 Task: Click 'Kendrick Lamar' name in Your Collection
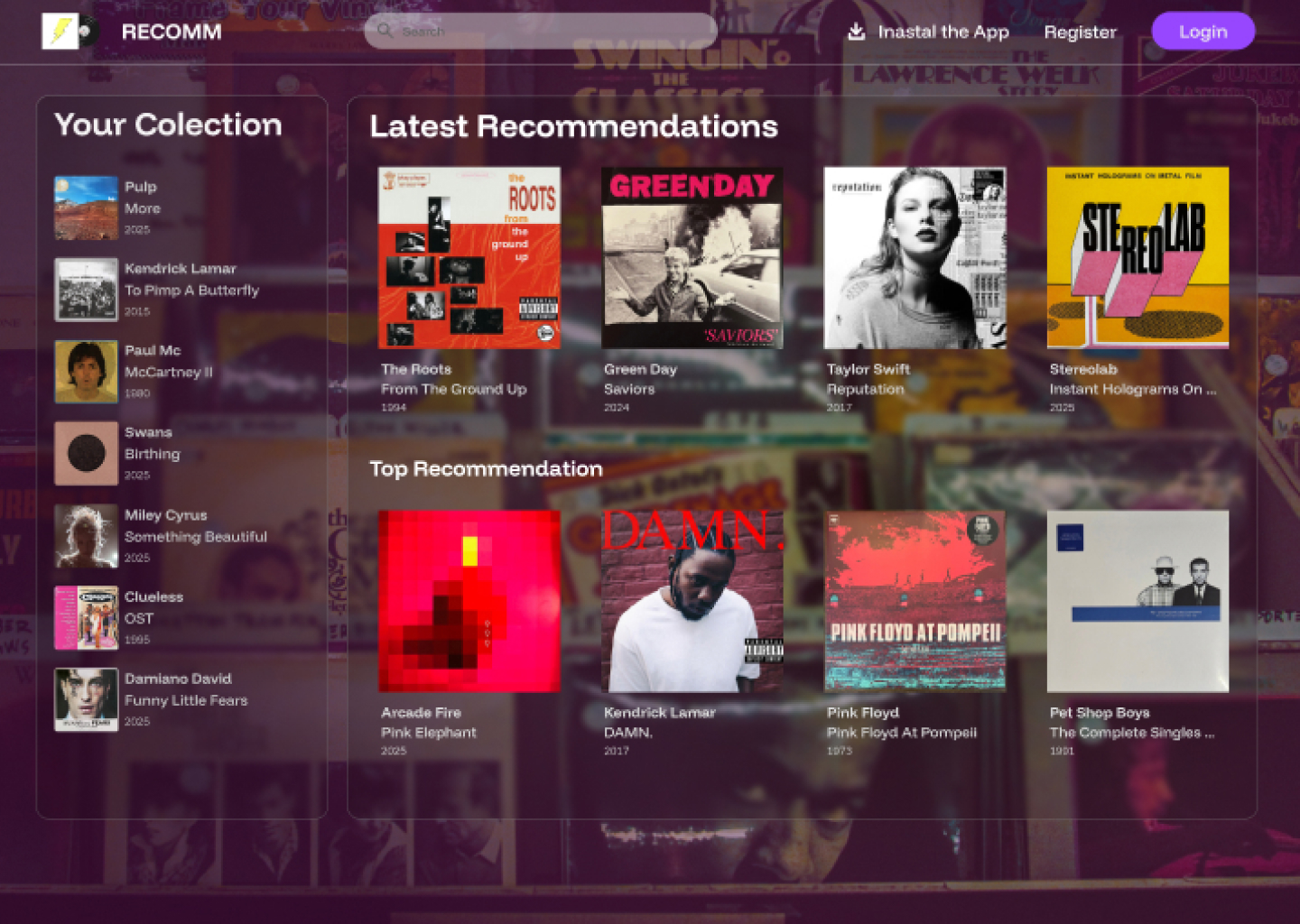[181, 269]
